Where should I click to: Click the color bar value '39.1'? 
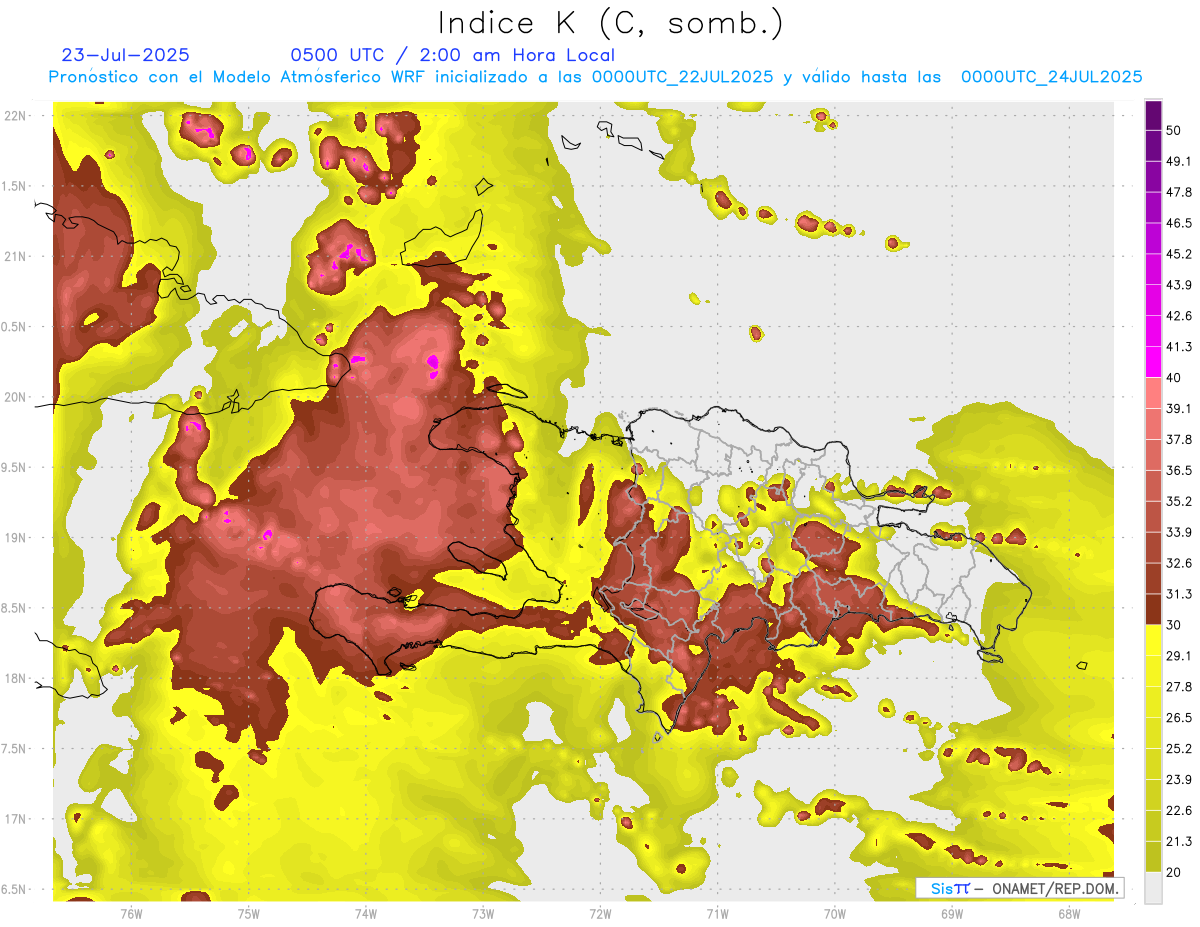(1179, 409)
